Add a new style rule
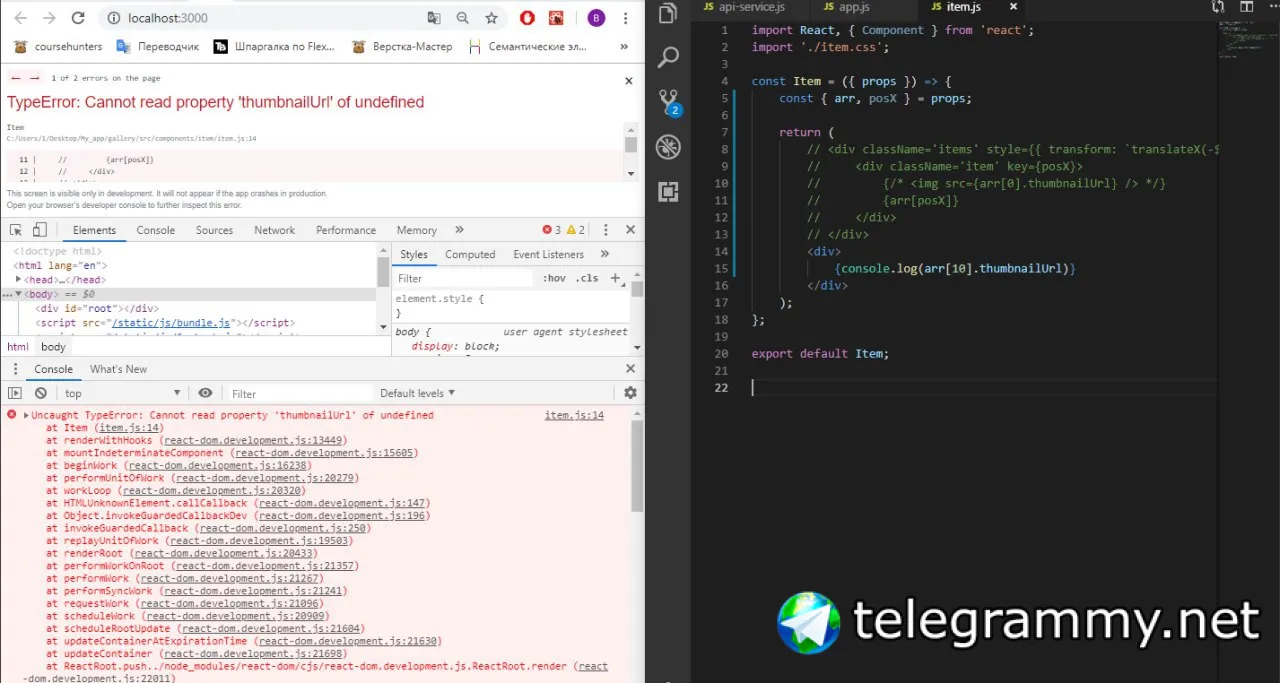The image size is (1280, 683). (615, 278)
